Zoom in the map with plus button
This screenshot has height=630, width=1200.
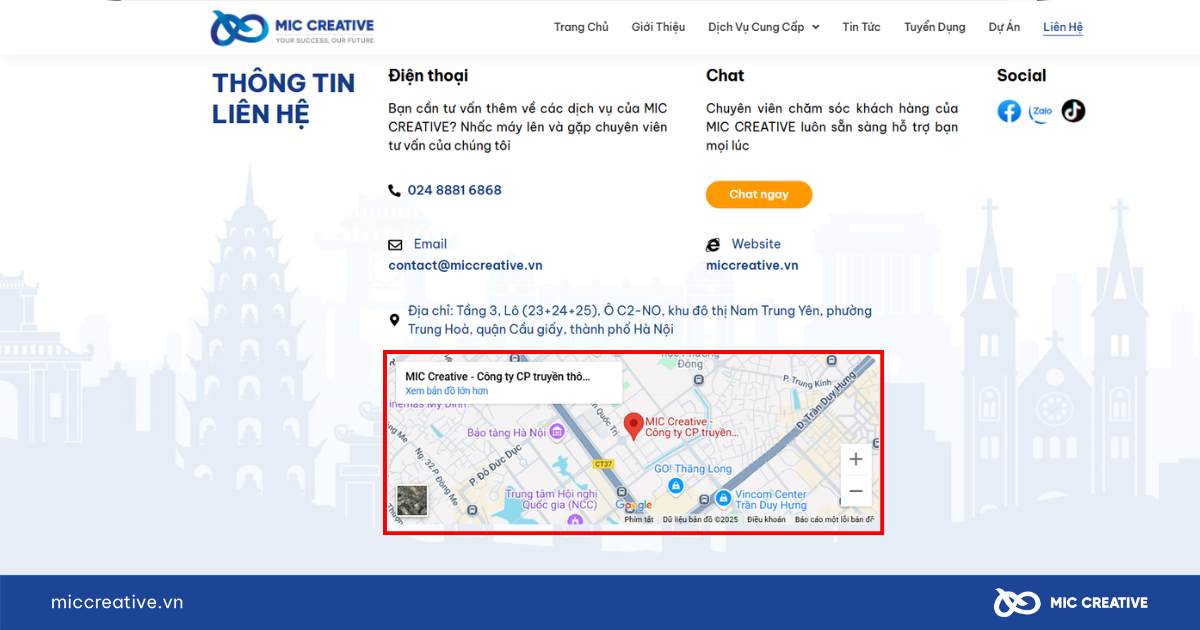pyautogui.click(x=856, y=459)
